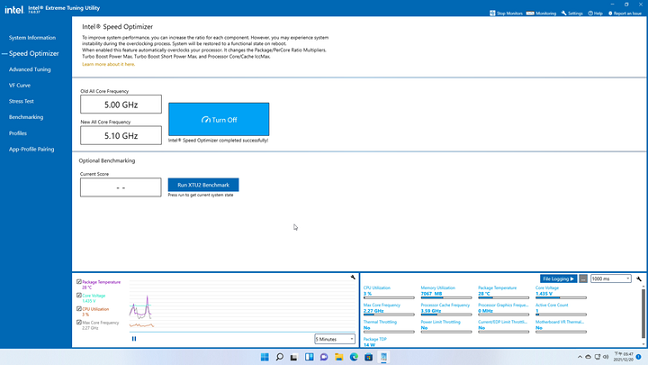Open the wrench settings for monitor values panel
Screen dimensions: 648x365
pyautogui.click(x=639, y=279)
